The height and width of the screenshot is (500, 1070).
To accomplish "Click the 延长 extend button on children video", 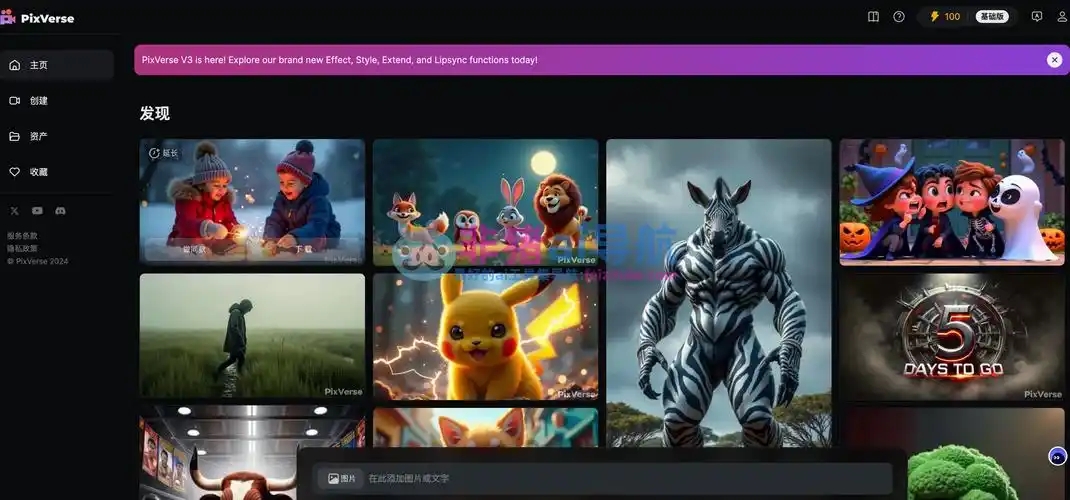I will tap(164, 153).
